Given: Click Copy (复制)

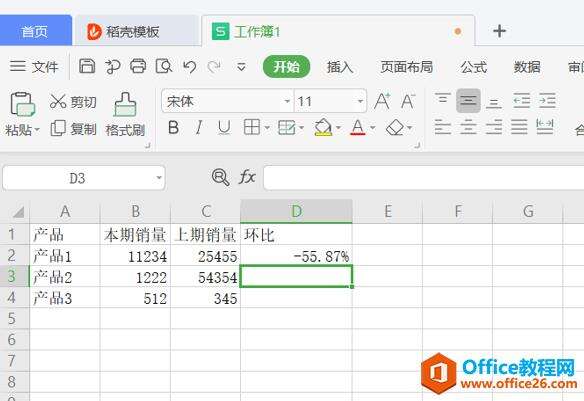Looking at the screenshot, I should point(73,128).
